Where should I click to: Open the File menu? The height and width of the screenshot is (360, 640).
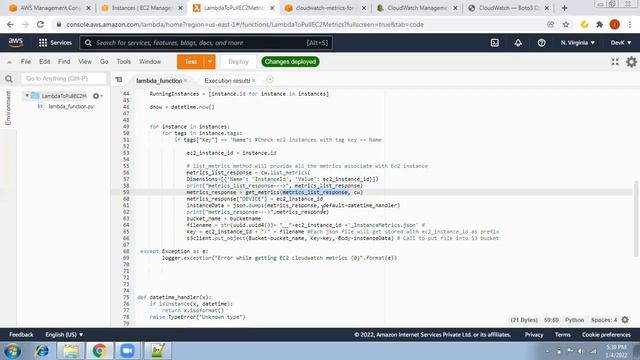[x=26, y=62]
